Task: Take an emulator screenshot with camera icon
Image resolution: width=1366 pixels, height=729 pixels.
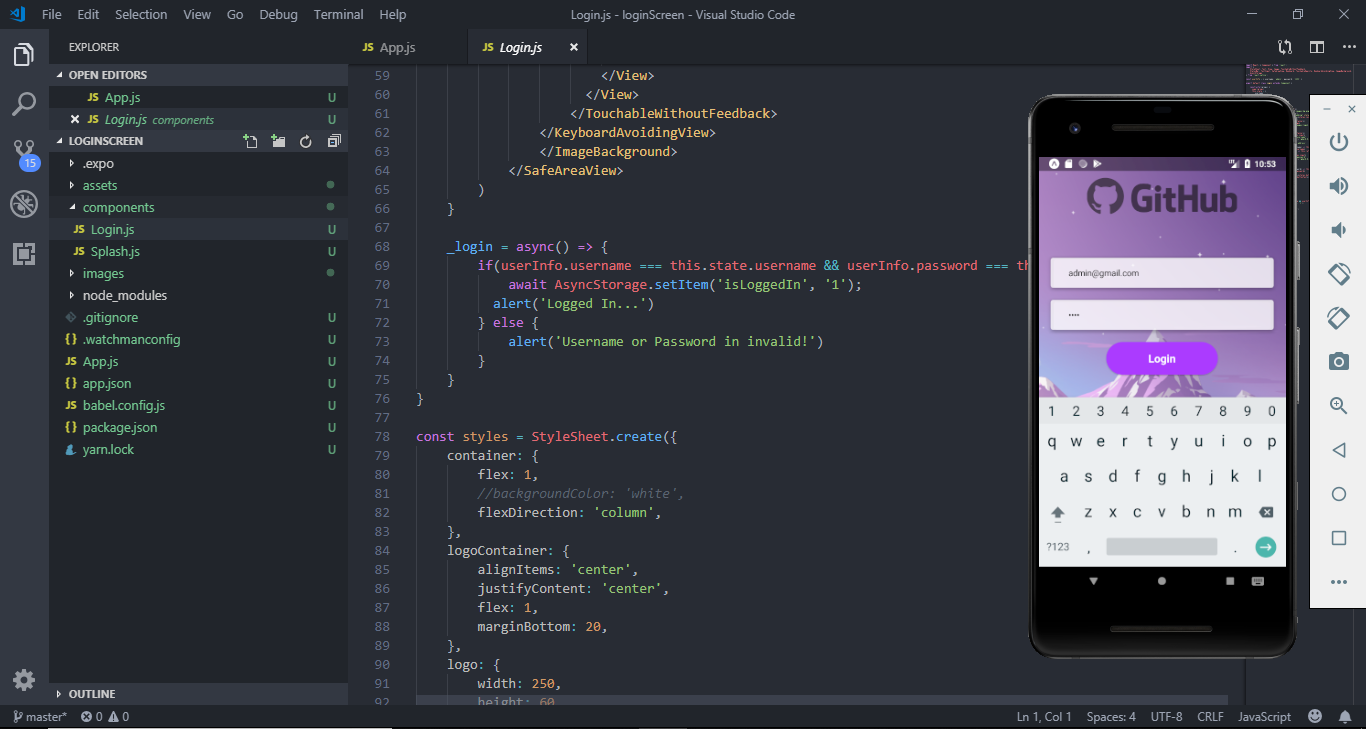Action: (1338, 361)
